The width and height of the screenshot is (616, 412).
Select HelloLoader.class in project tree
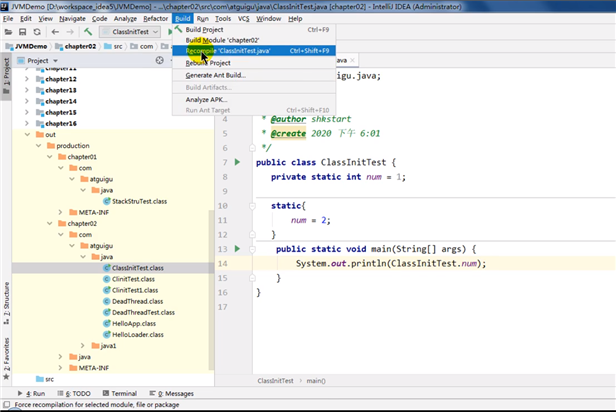click(138, 335)
